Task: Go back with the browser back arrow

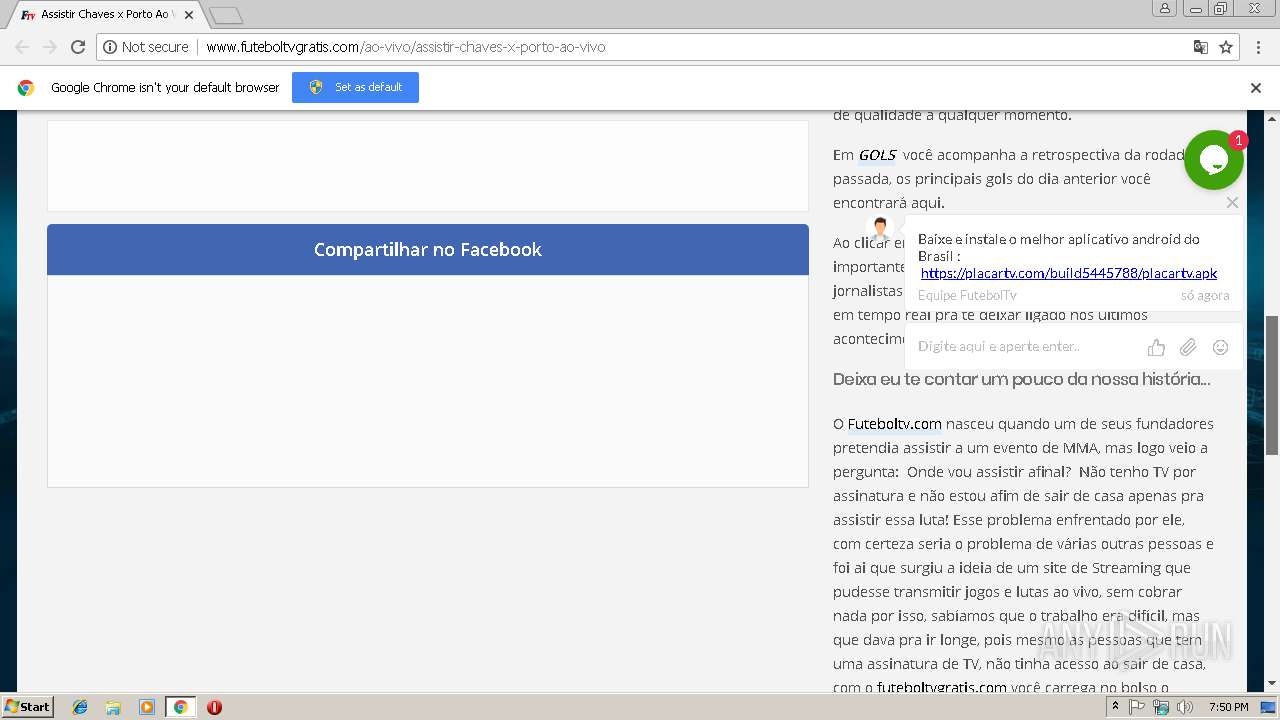Action: click(22, 47)
